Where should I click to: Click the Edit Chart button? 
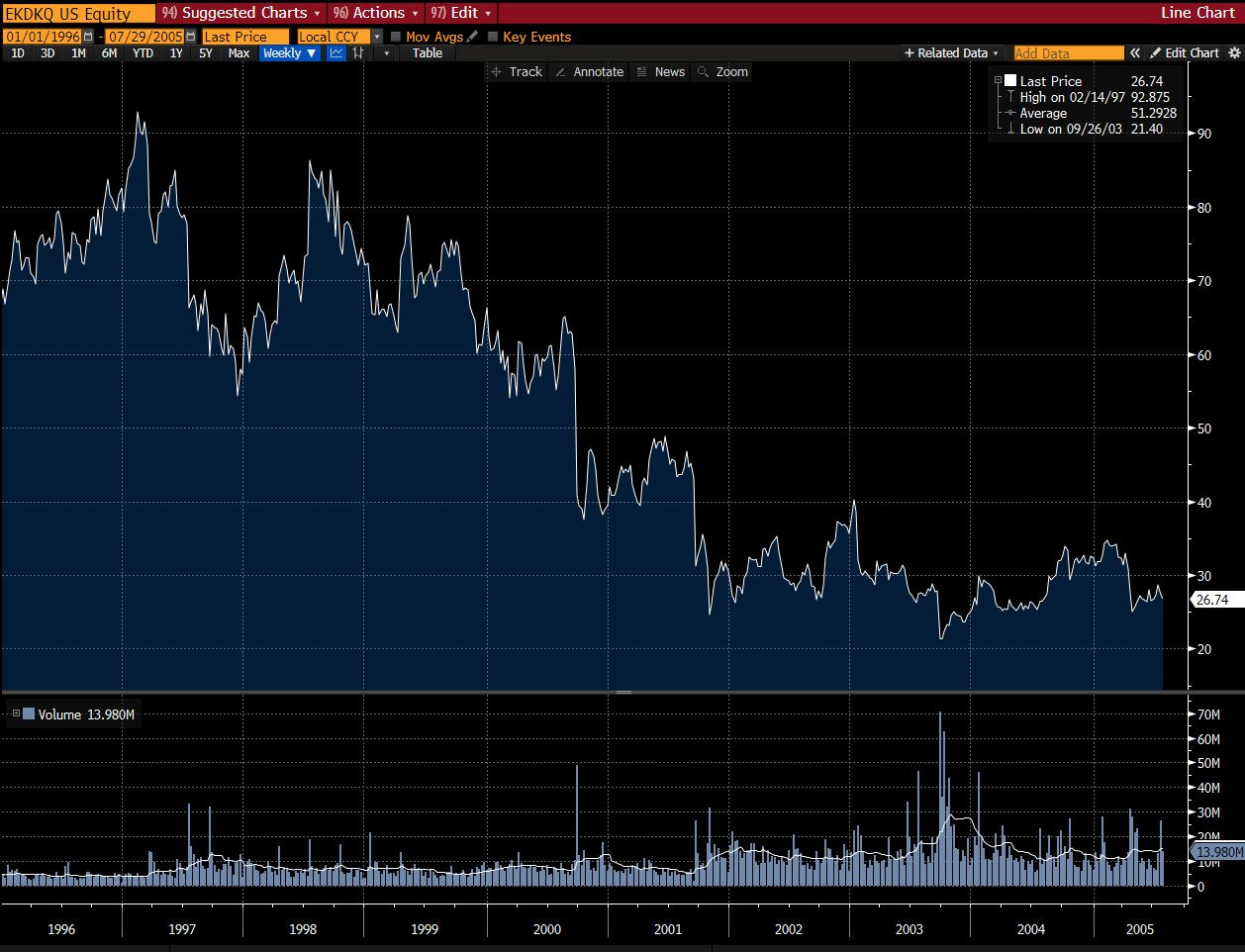1185,53
